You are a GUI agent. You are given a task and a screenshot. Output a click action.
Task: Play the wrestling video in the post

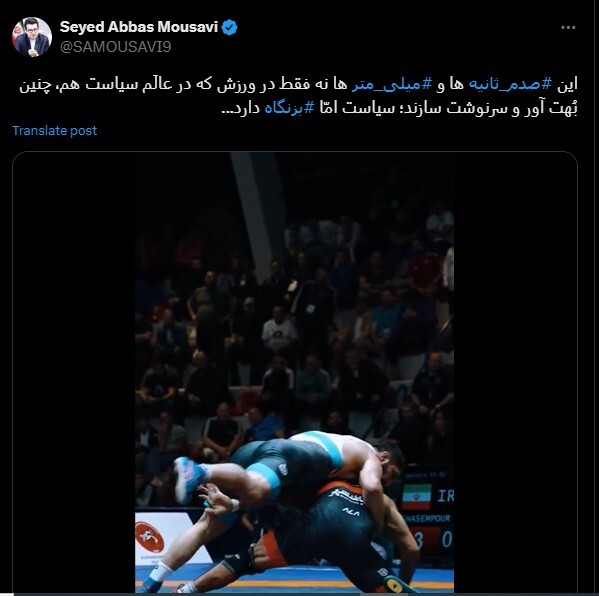295,372
